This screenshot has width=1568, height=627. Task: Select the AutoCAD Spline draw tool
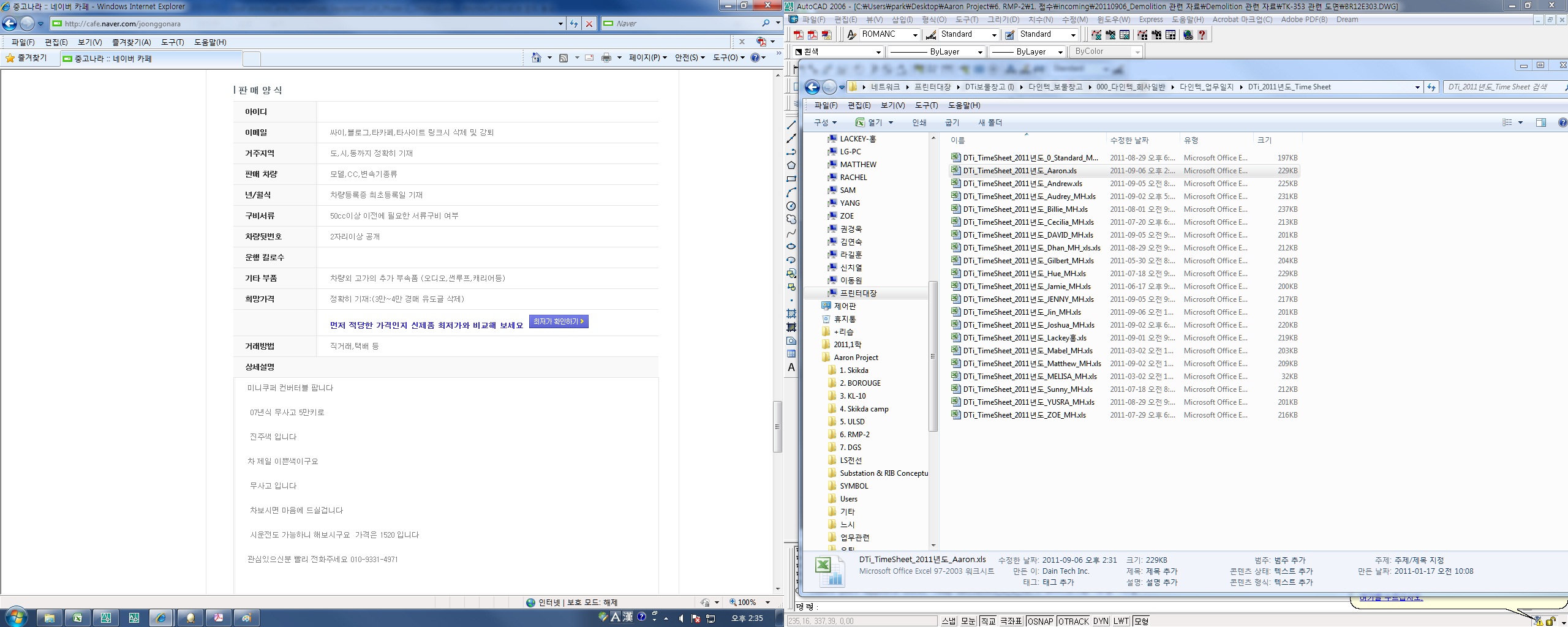pos(791,233)
